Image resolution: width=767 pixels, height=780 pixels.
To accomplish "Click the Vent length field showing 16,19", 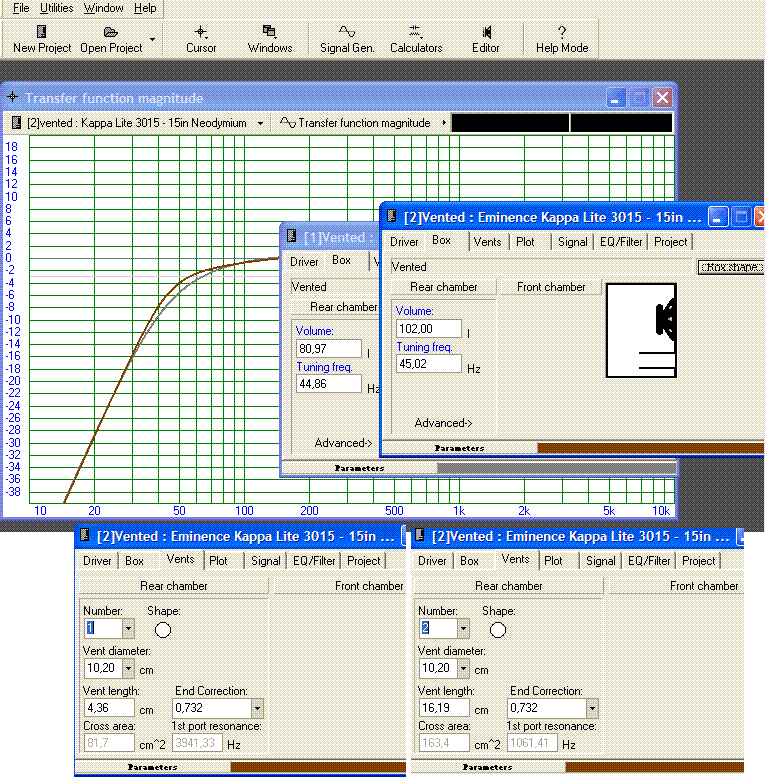I will coord(444,707).
